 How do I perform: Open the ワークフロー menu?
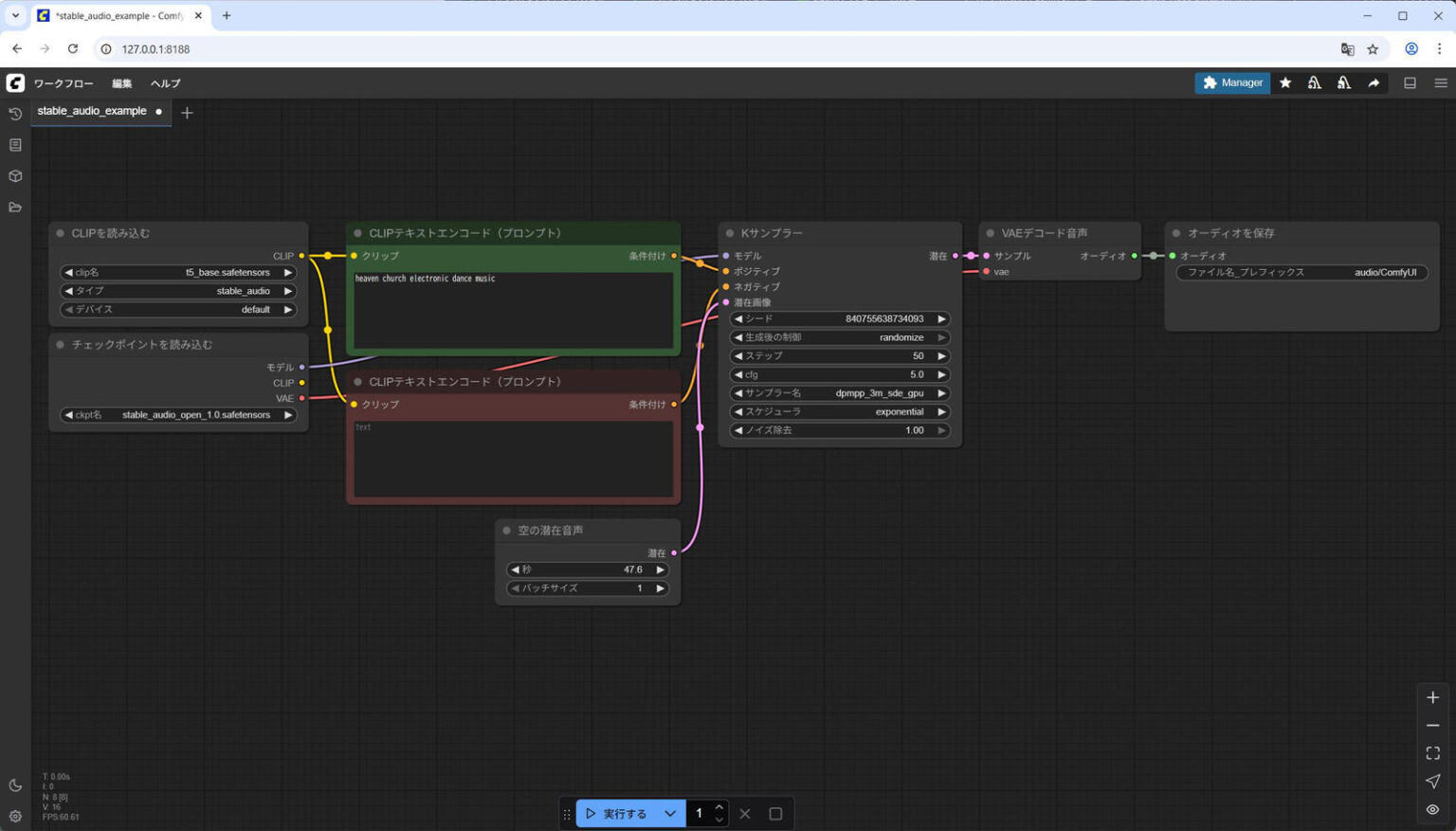point(63,83)
